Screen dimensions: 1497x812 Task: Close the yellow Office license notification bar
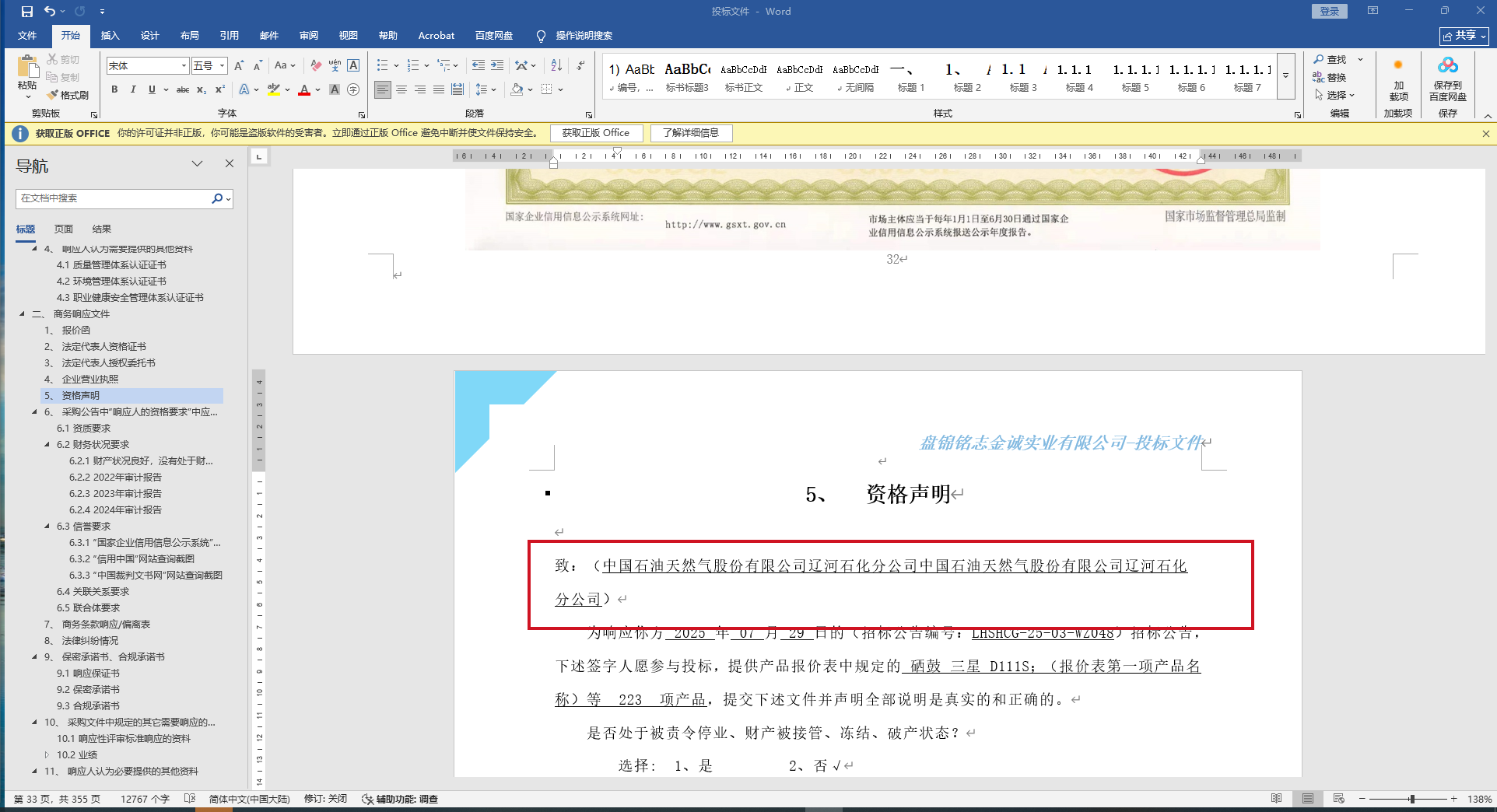(x=1486, y=134)
